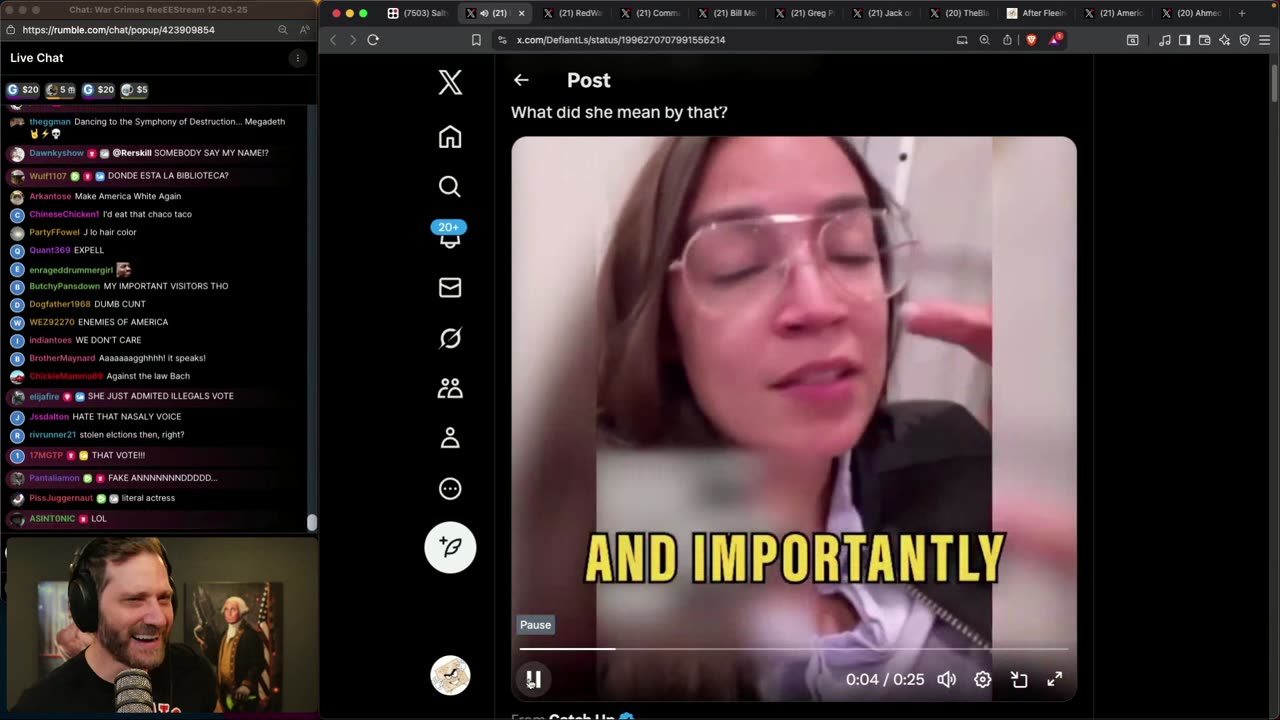Screen dimensions: 1280x720
Task: Open the music note playlist icon
Action: tap(1164, 40)
